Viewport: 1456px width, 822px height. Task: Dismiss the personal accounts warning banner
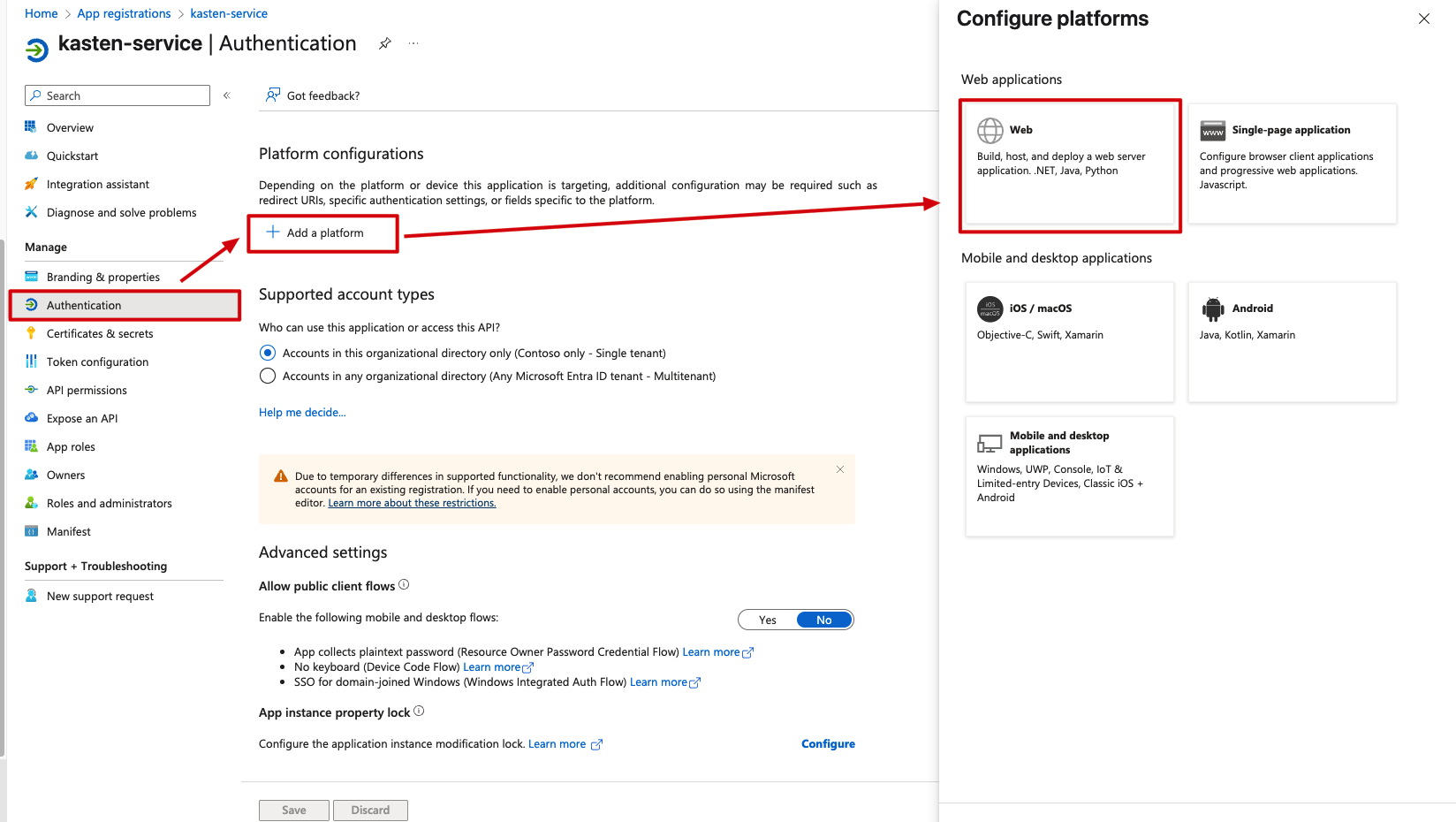pyautogui.click(x=840, y=469)
